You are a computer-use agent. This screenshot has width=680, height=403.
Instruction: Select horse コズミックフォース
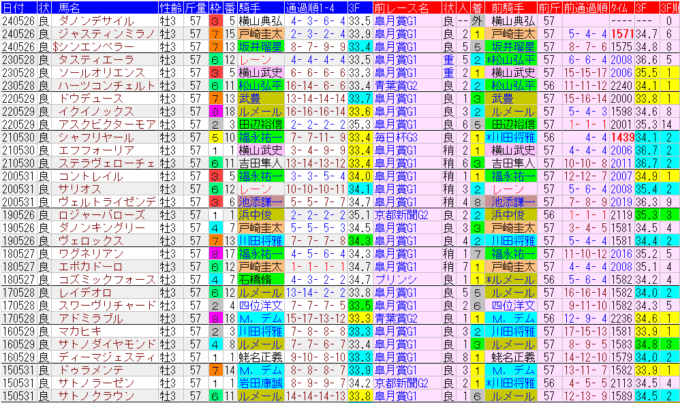click(x=106, y=279)
